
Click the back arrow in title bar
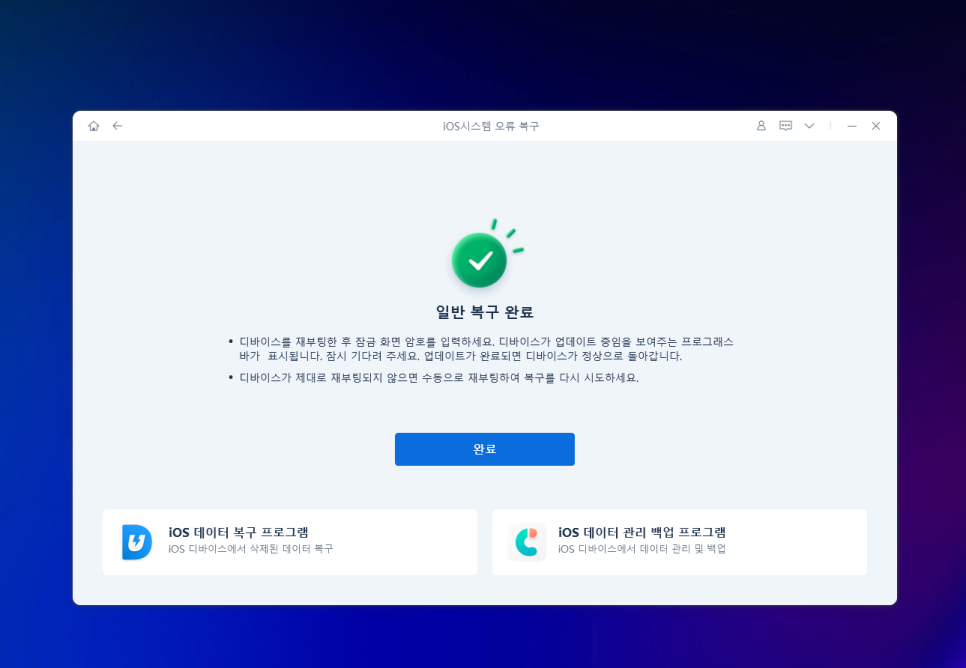coord(117,126)
